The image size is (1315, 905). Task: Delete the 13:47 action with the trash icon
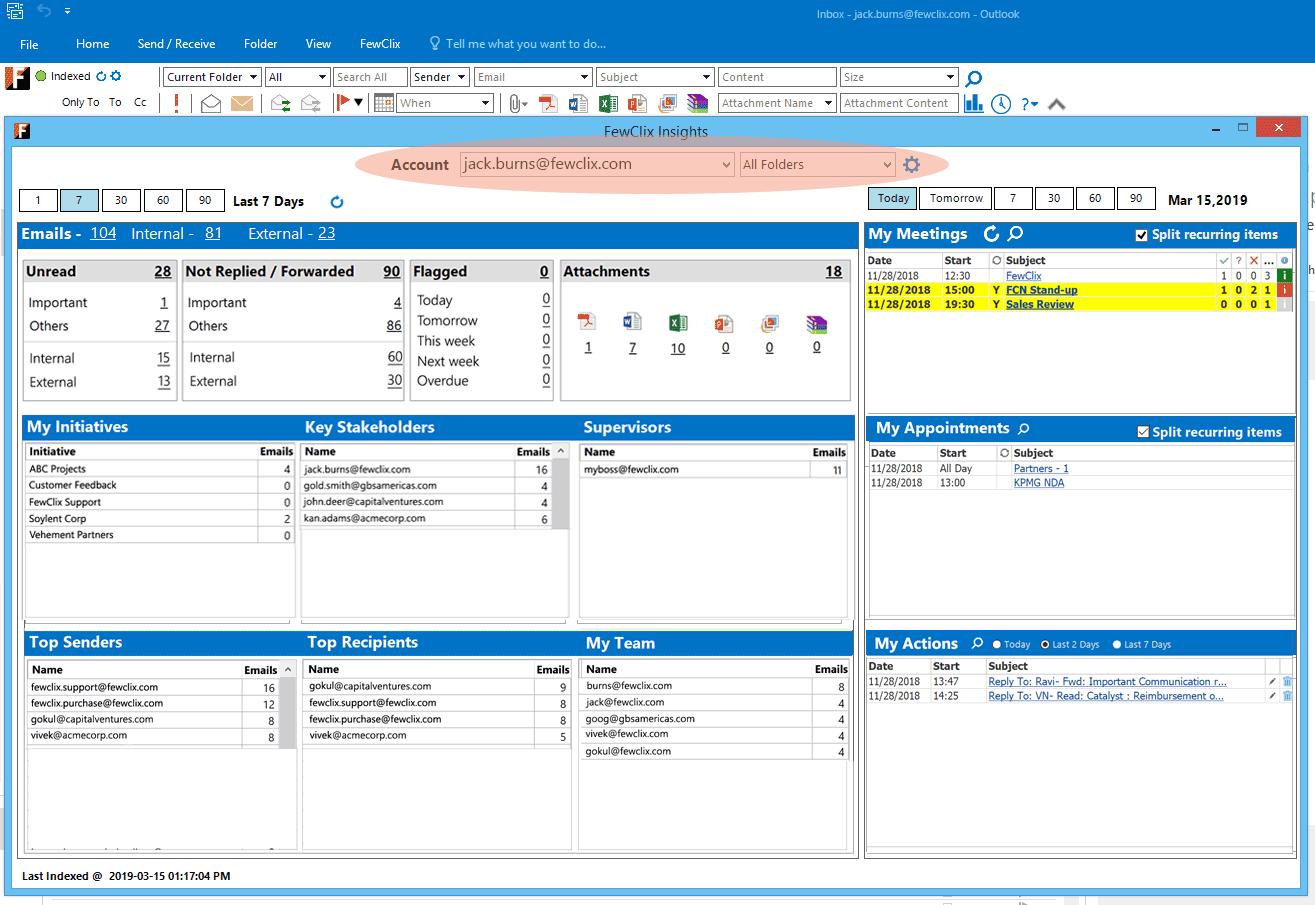(x=1287, y=682)
